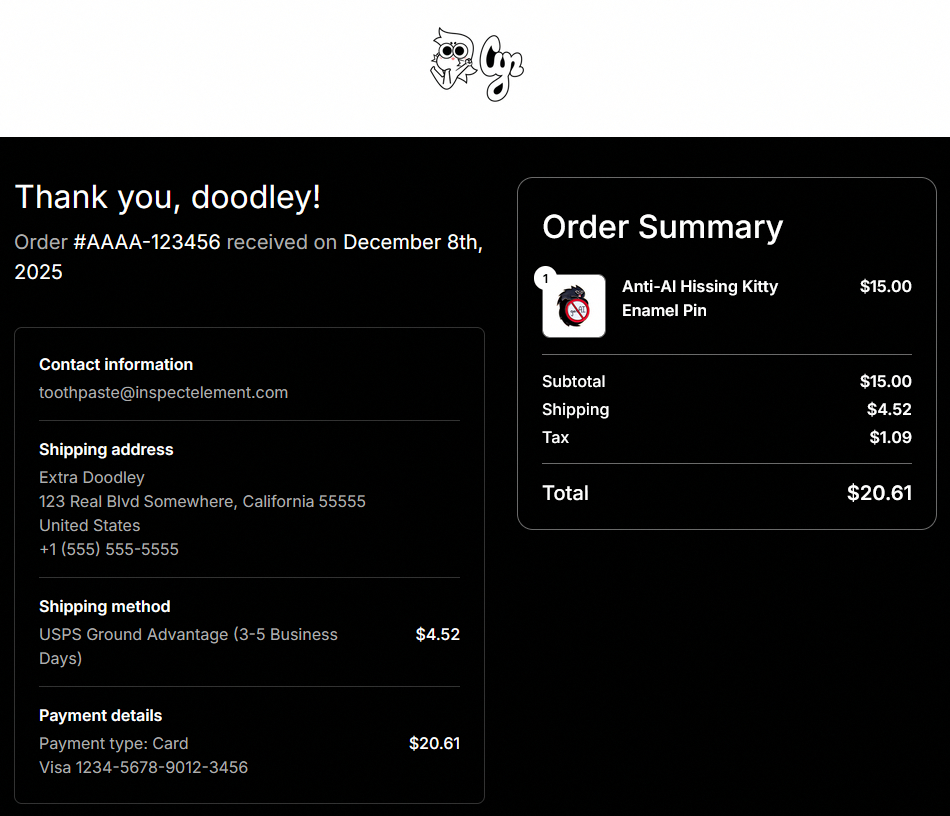Click the order date December 8th, 2025
The height and width of the screenshot is (816, 950).
412,243
